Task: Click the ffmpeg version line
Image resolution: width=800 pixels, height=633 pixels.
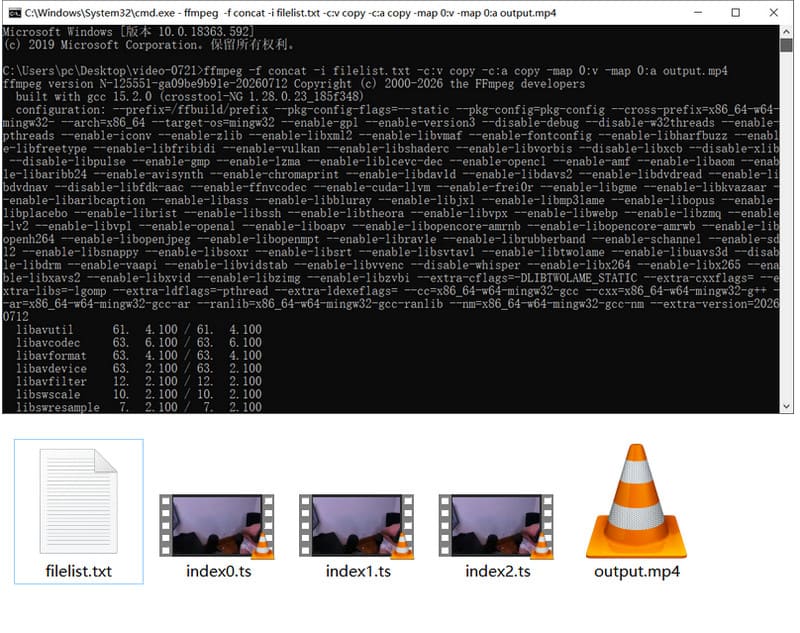Action: pos(294,84)
